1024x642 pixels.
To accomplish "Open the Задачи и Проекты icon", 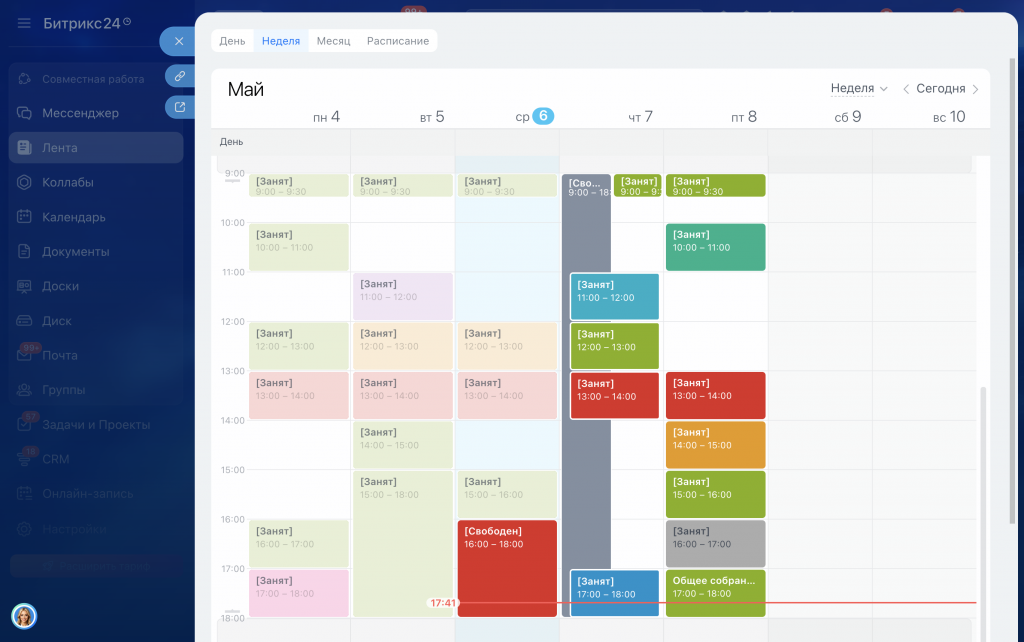I will click(24, 425).
